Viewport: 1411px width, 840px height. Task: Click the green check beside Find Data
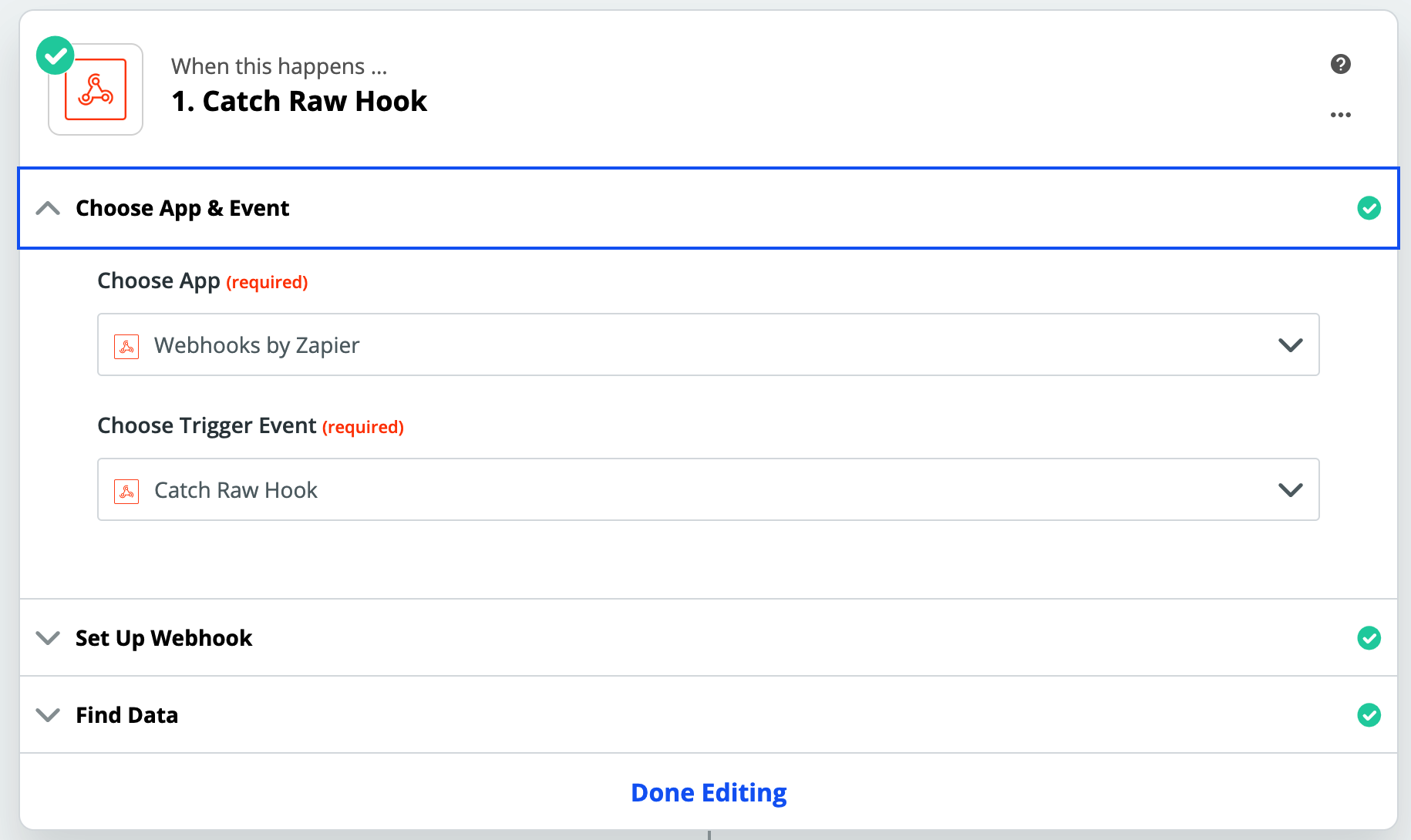[1369, 715]
